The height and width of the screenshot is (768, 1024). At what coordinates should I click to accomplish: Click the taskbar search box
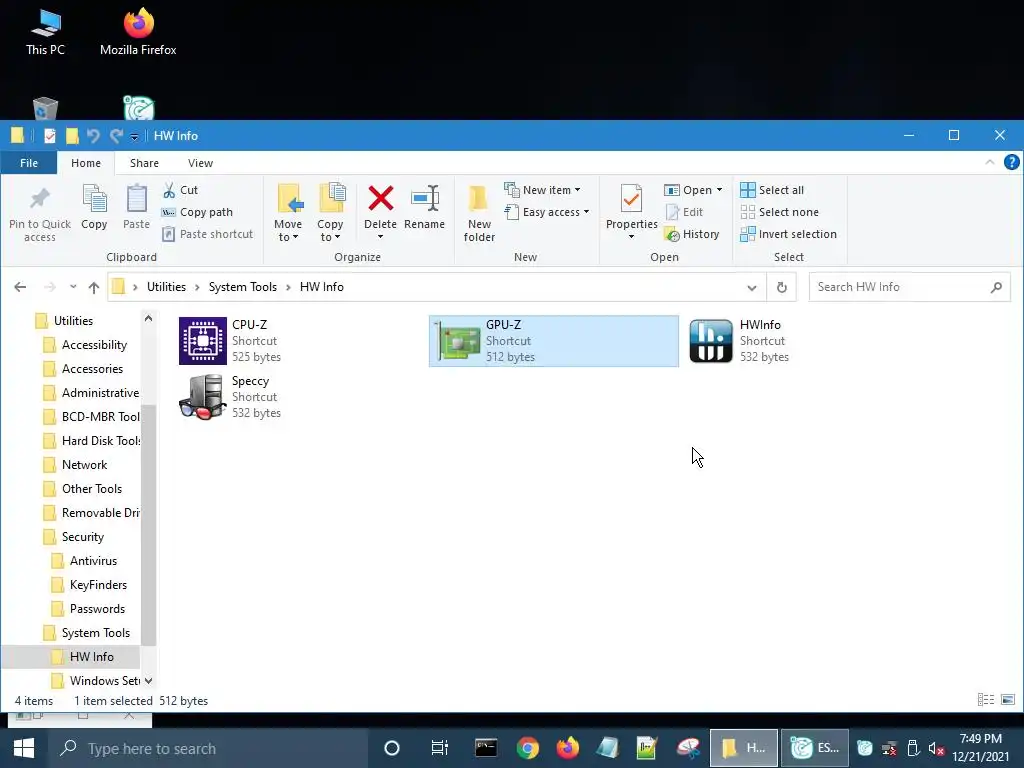point(208,748)
